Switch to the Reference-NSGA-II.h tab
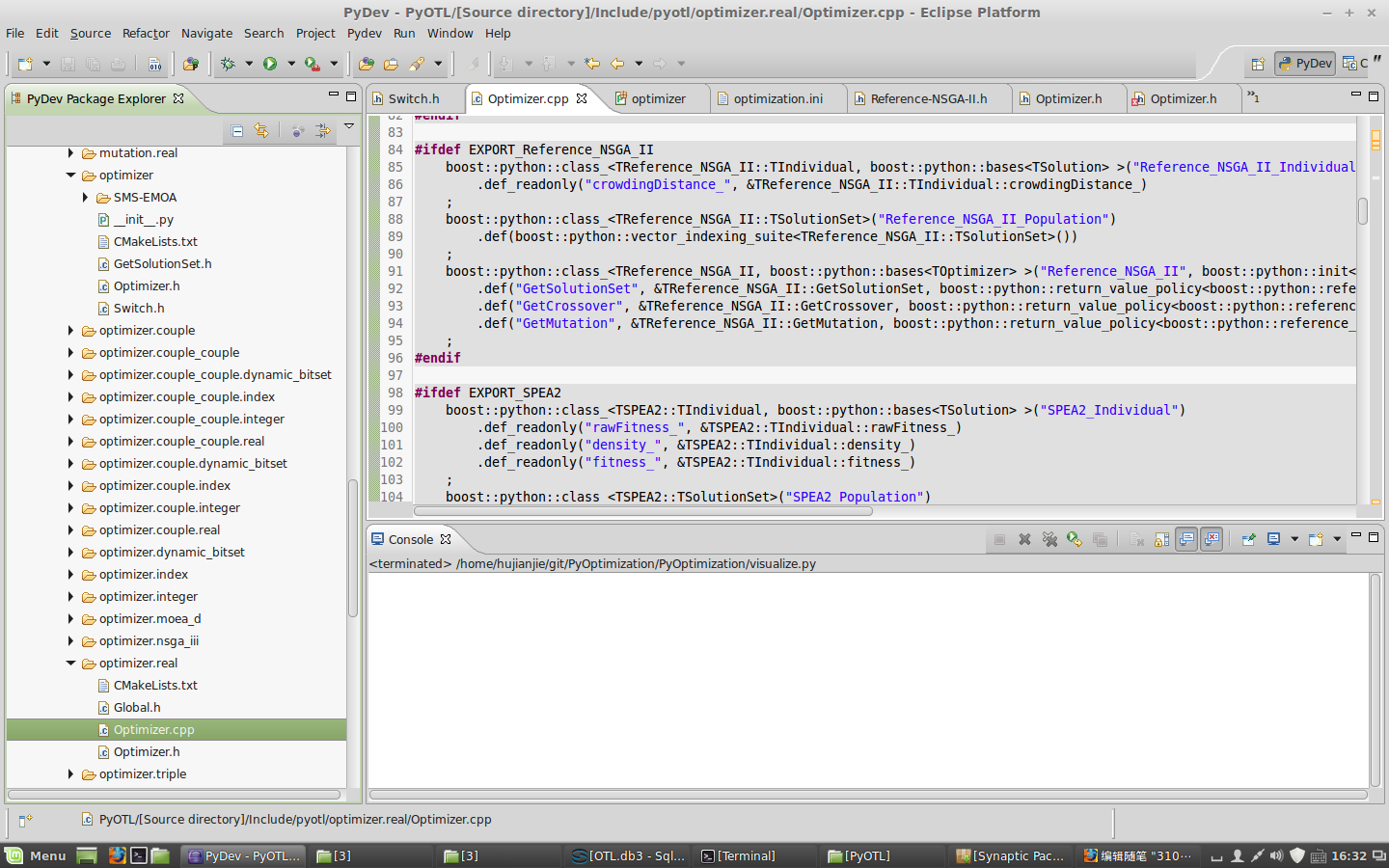Viewport: 1389px width, 868px height. click(x=928, y=98)
